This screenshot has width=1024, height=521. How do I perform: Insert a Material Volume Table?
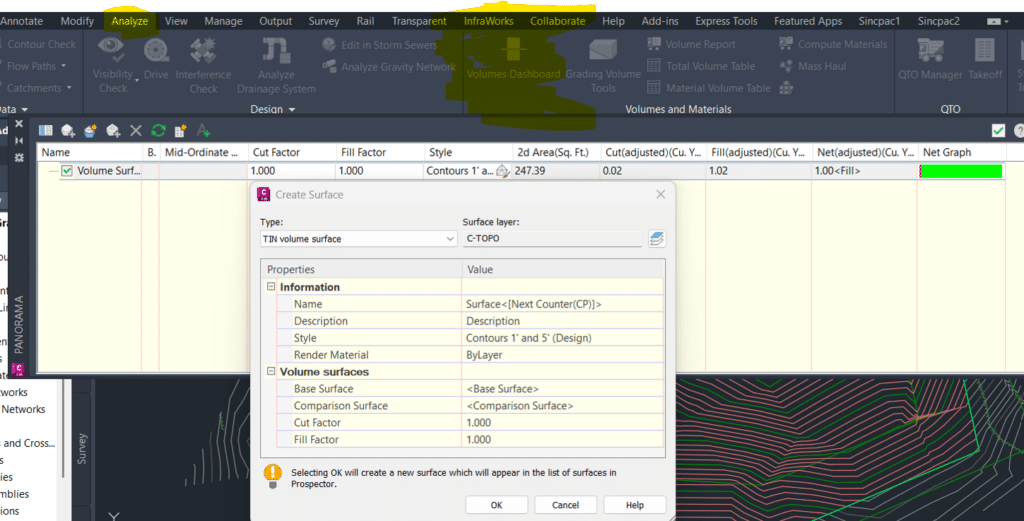point(709,87)
